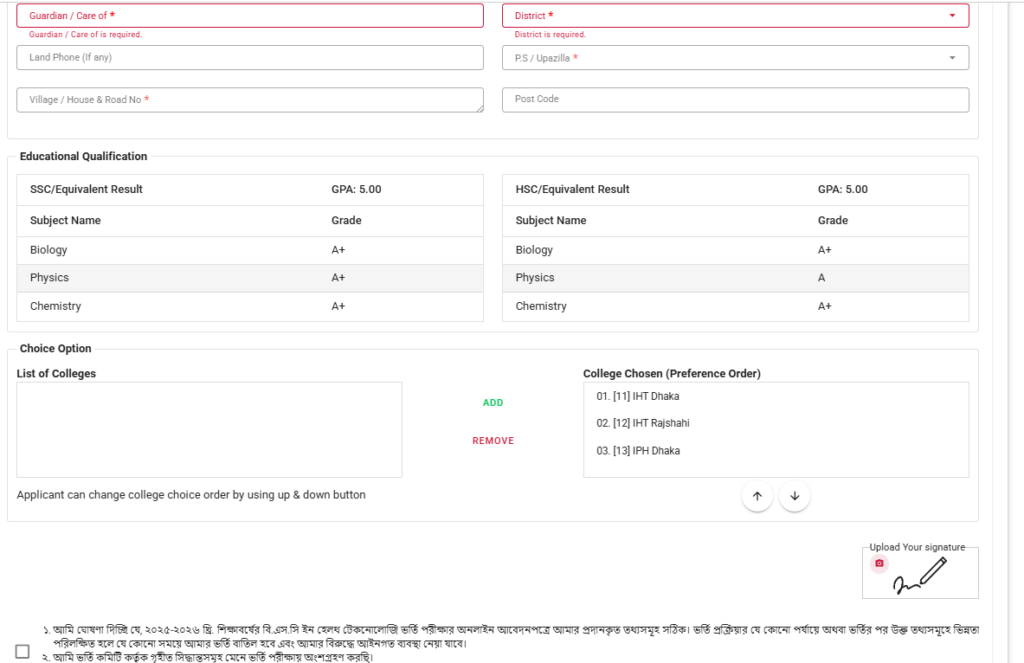Click the Land Phone input field
The height and width of the screenshot is (663, 1024).
point(250,58)
